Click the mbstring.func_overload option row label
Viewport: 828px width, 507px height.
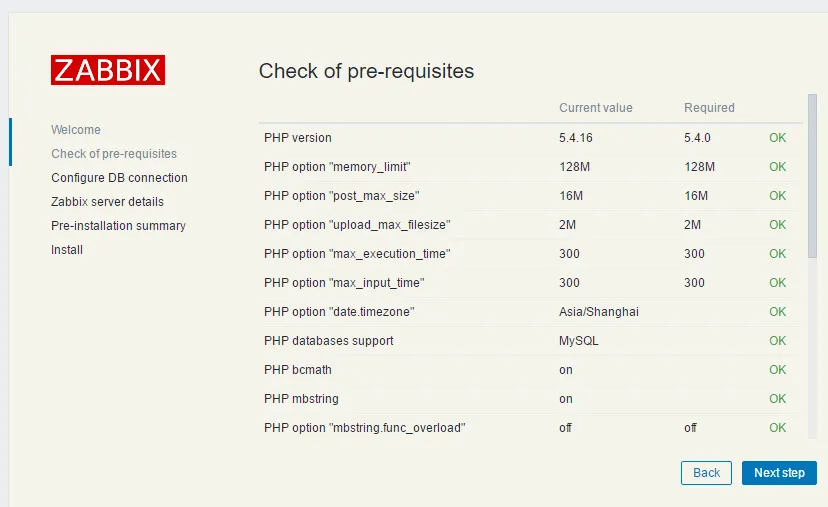coord(365,428)
